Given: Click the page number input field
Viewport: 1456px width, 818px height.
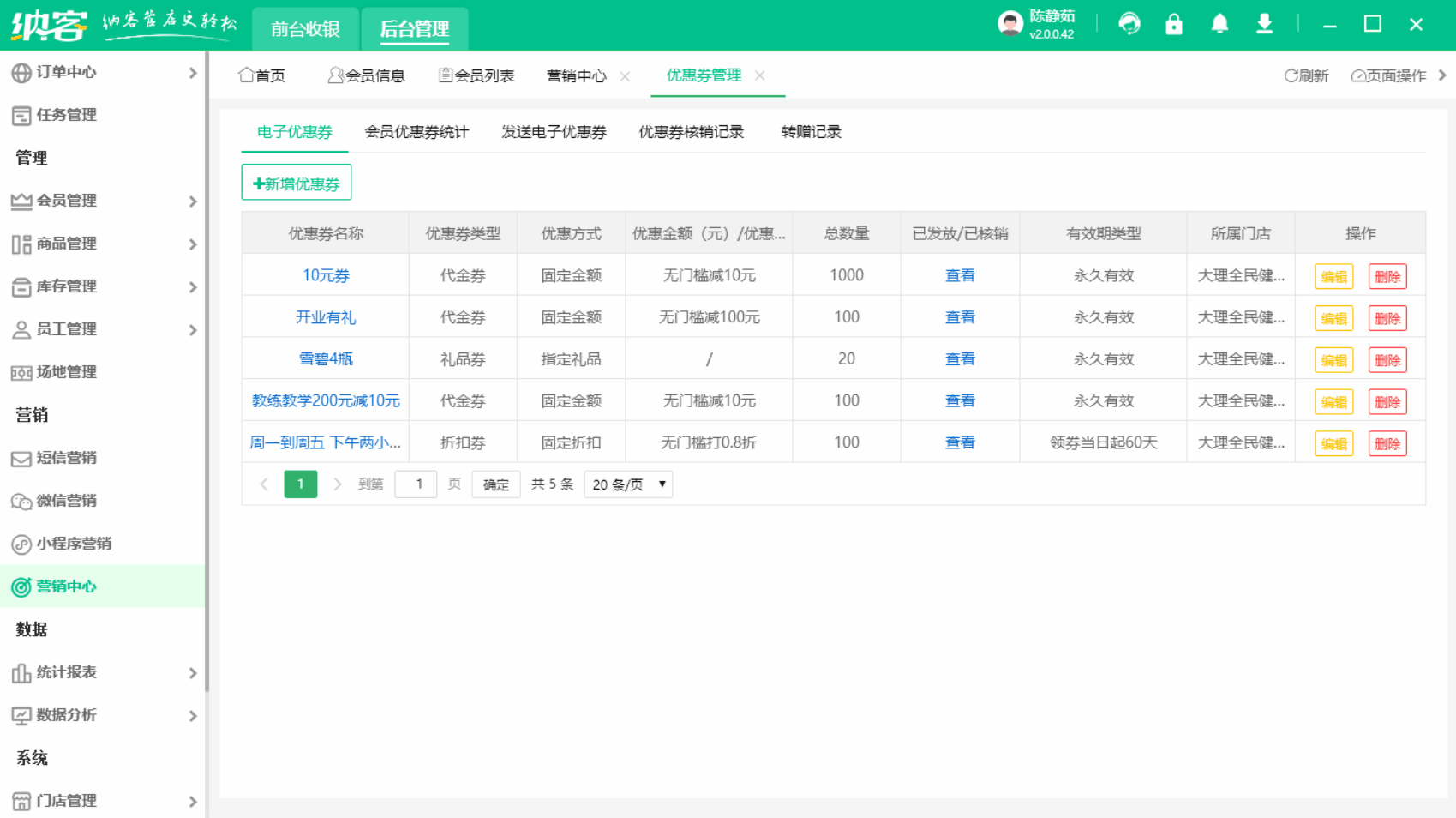Looking at the screenshot, I should pos(416,484).
